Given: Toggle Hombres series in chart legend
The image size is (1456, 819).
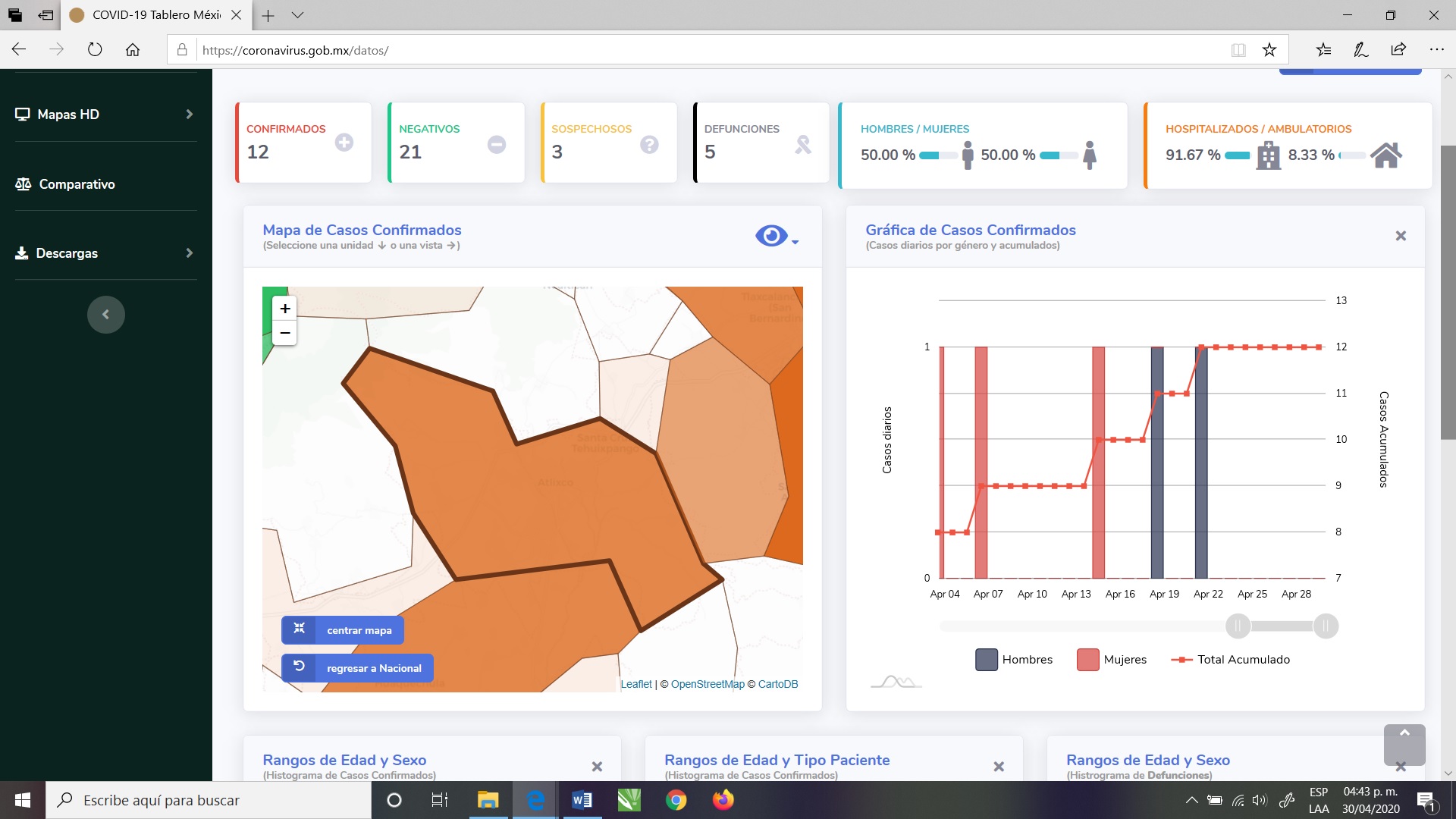Looking at the screenshot, I should click(1014, 660).
